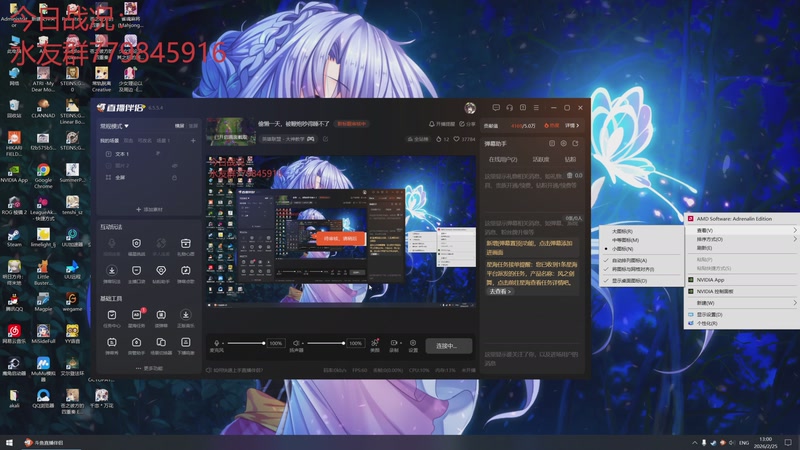
Task: Switch to 钻粉 tab in 弹幕助手
Action: click(570, 159)
